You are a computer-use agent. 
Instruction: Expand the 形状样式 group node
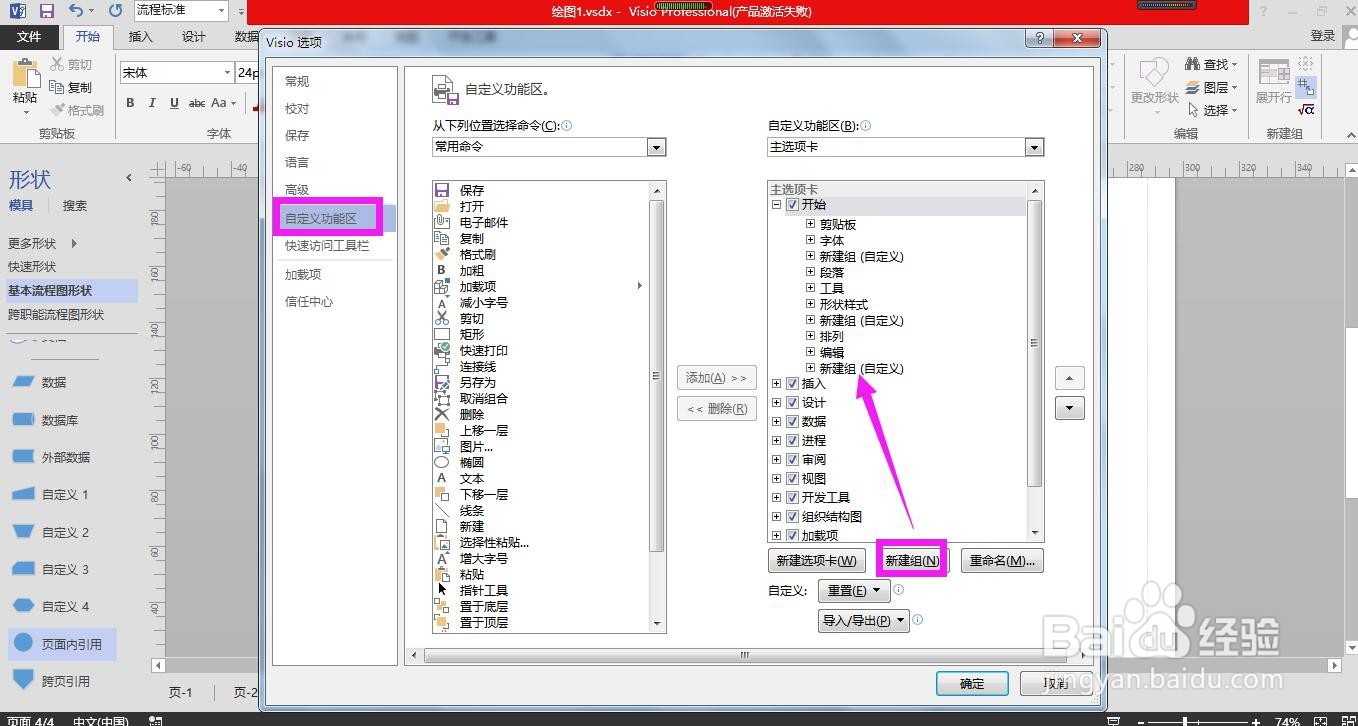click(x=811, y=304)
